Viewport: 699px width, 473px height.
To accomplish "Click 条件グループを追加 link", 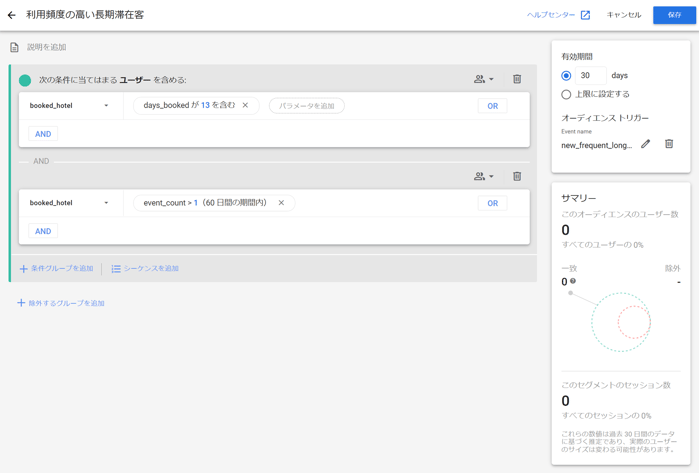I will pos(57,269).
